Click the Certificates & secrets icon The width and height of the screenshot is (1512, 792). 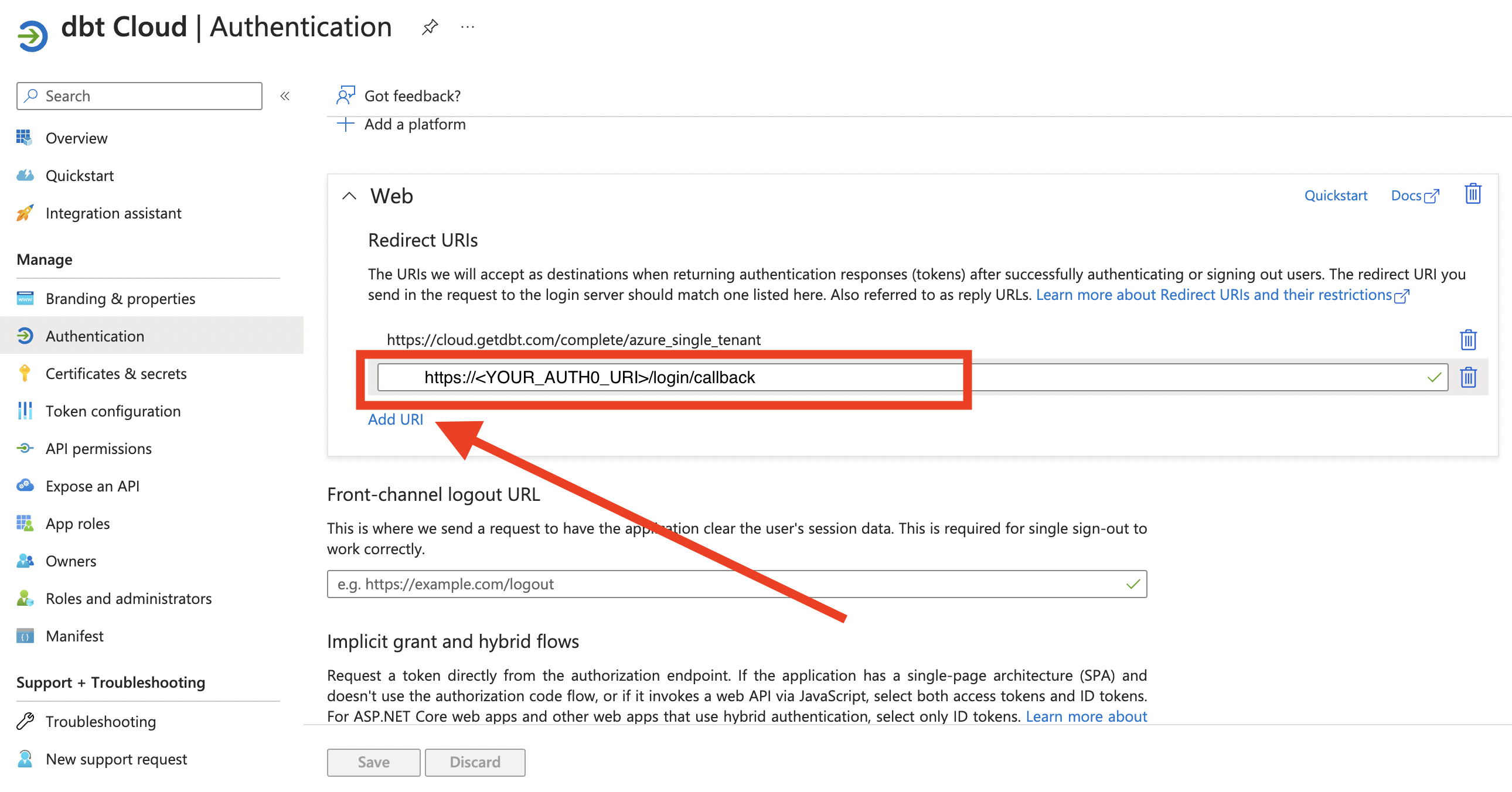[x=25, y=373]
